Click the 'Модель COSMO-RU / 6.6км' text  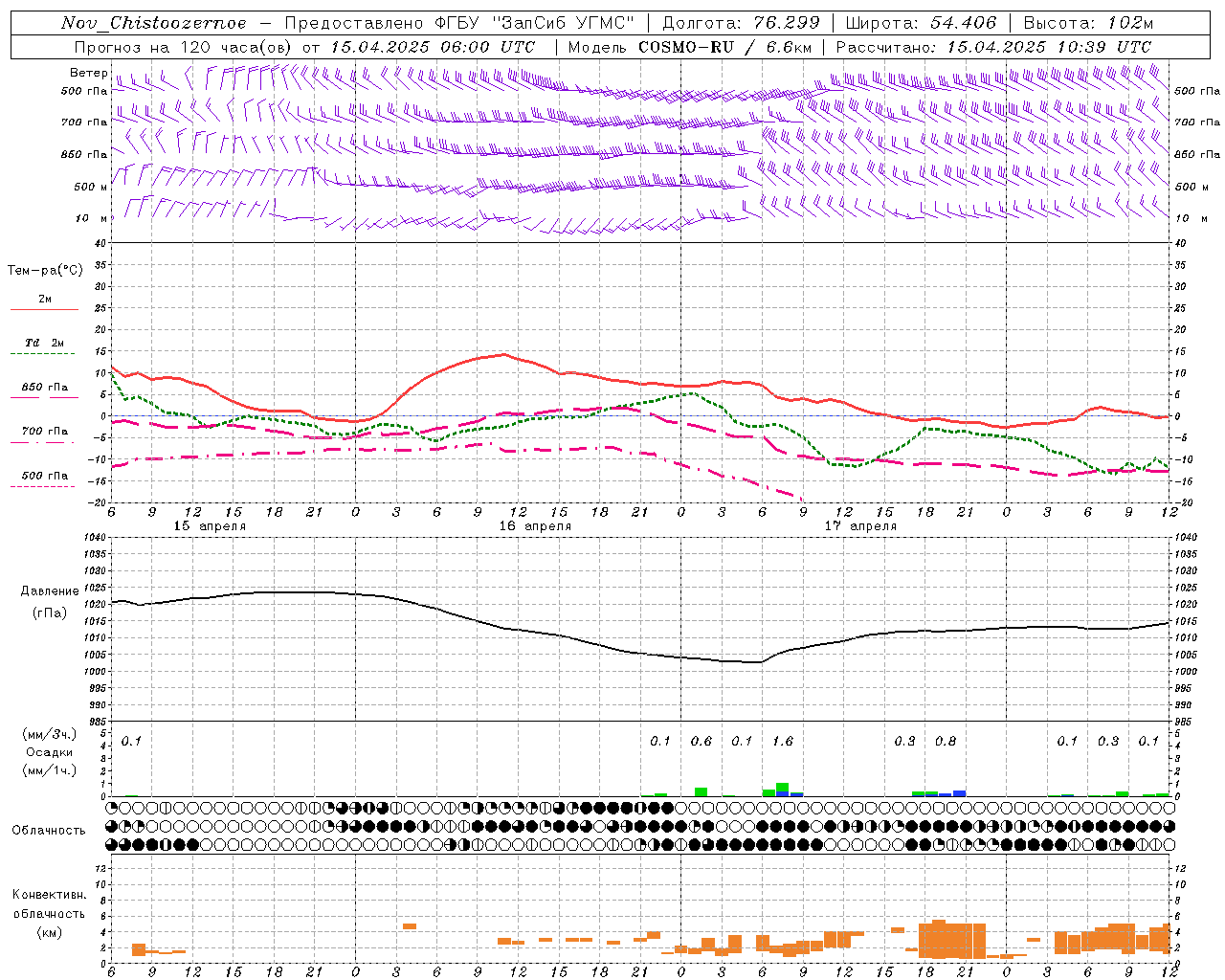(x=690, y=47)
